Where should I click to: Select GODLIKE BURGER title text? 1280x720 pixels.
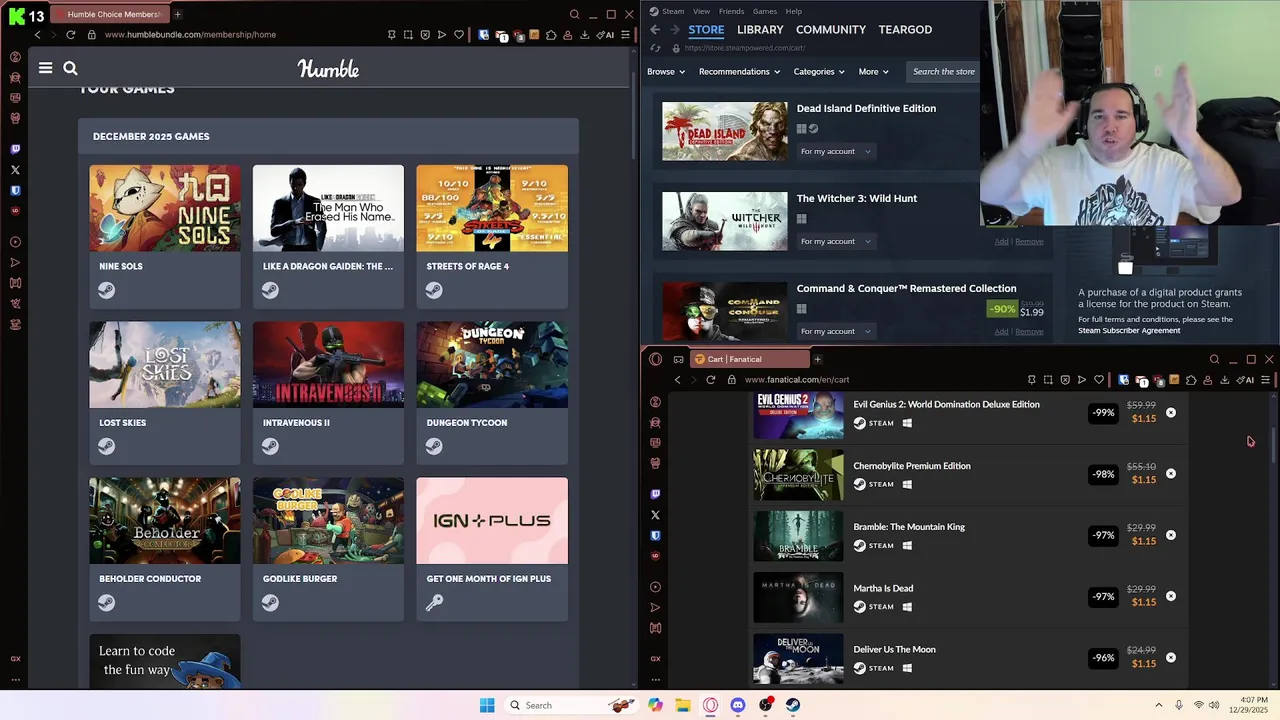pyautogui.click(x=300, y=579)
